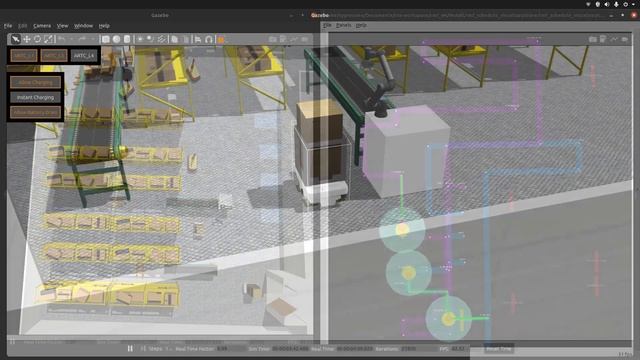
Task: Open the plot icon in left window
Action: tap(294, 39)
